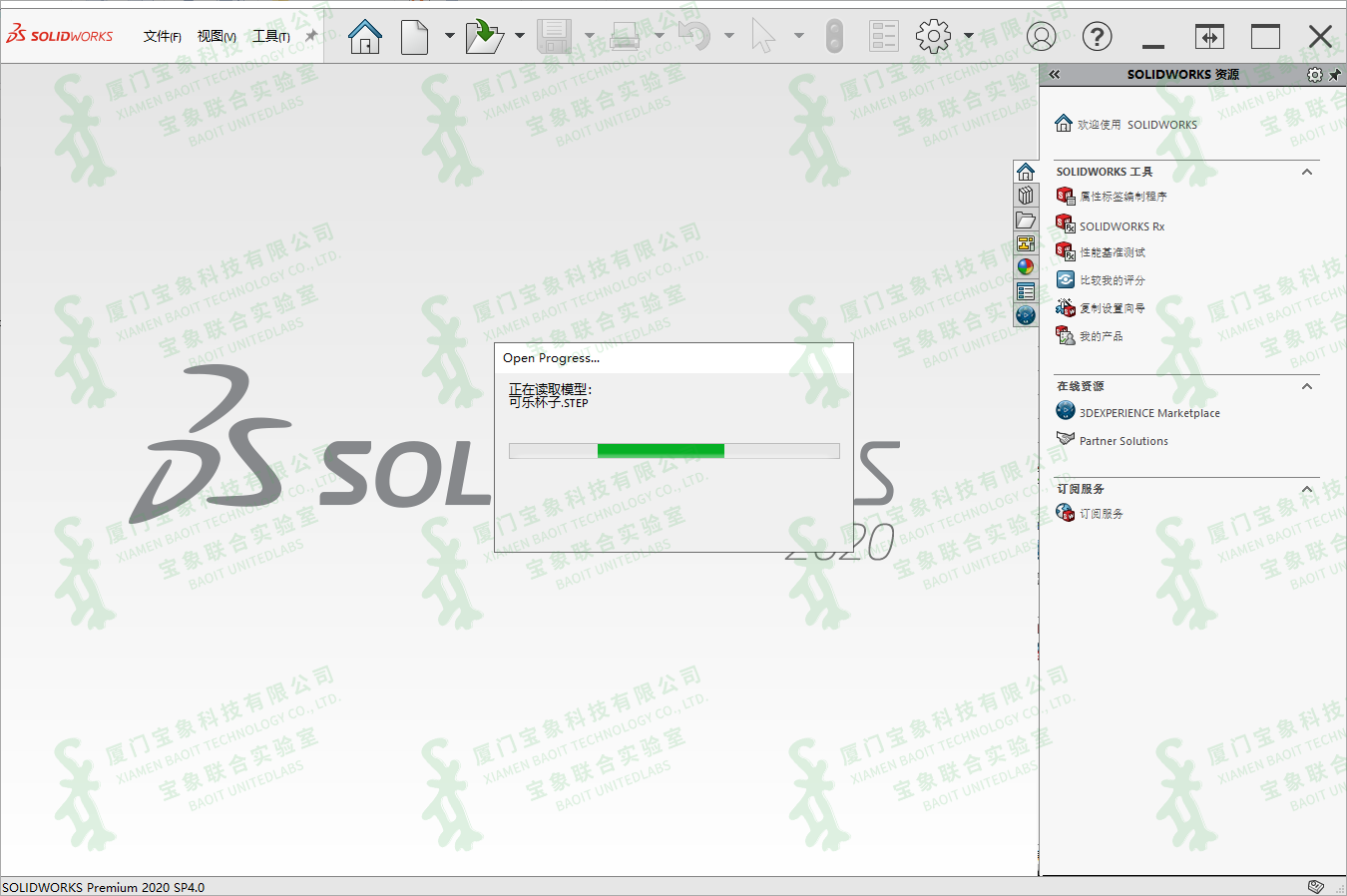Click the Rebuild traffic light icon

pyautogui.click(x=835, y=37)
